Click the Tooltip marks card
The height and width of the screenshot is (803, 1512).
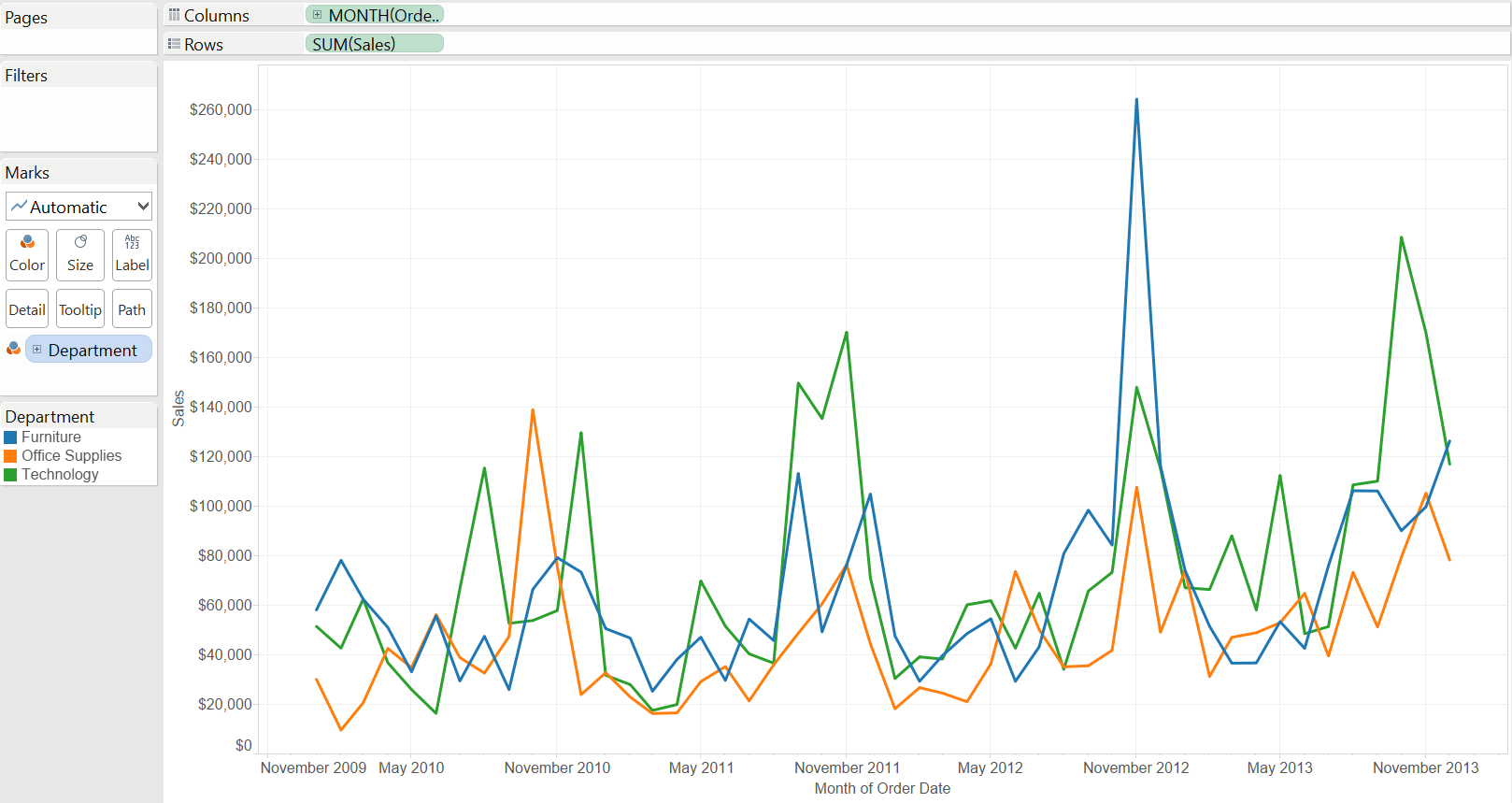(80, 309)
